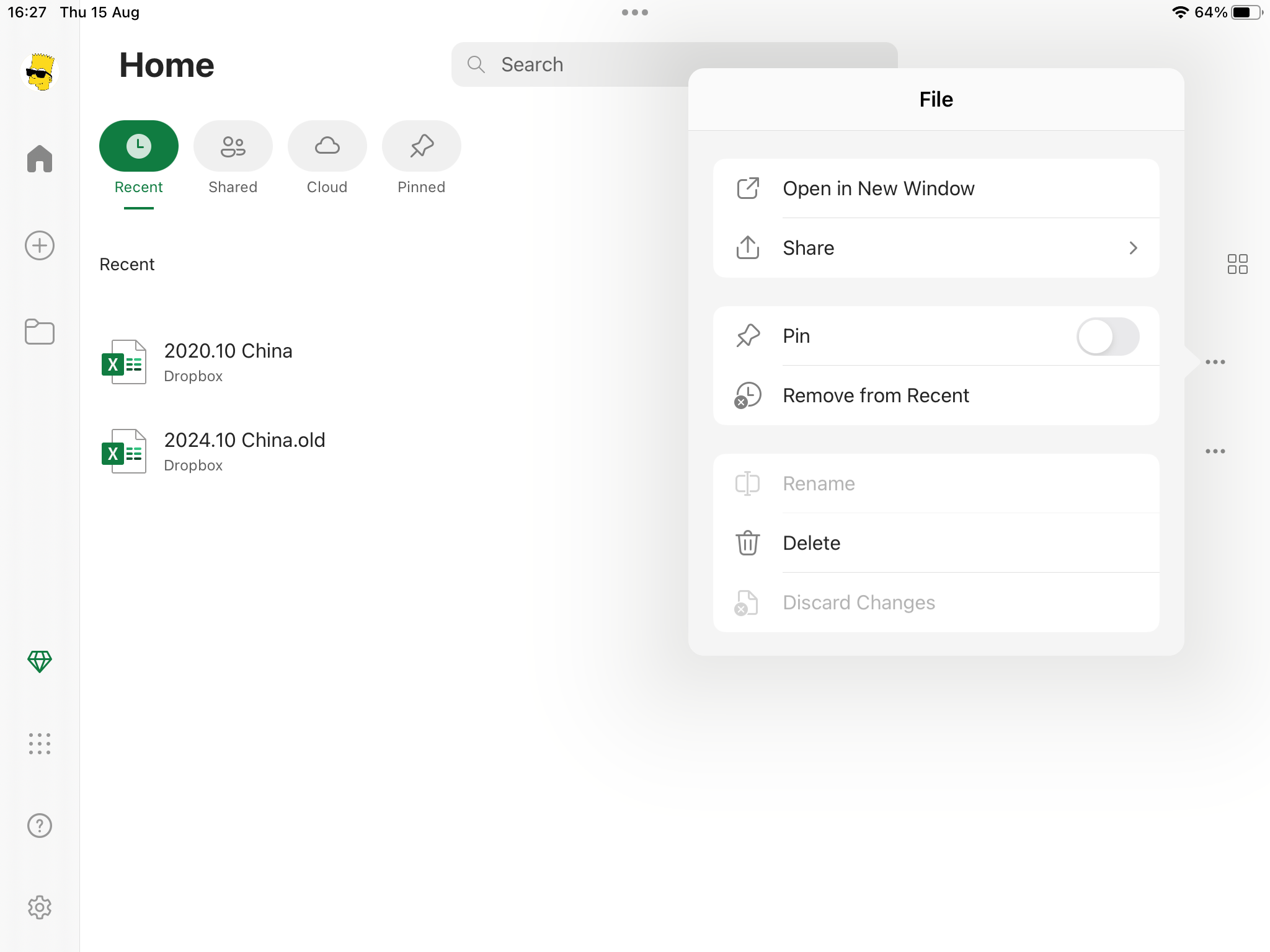The image size is (1270, 952).
Task: Open Settings gear in sidebar
Action: coord(40,907)
